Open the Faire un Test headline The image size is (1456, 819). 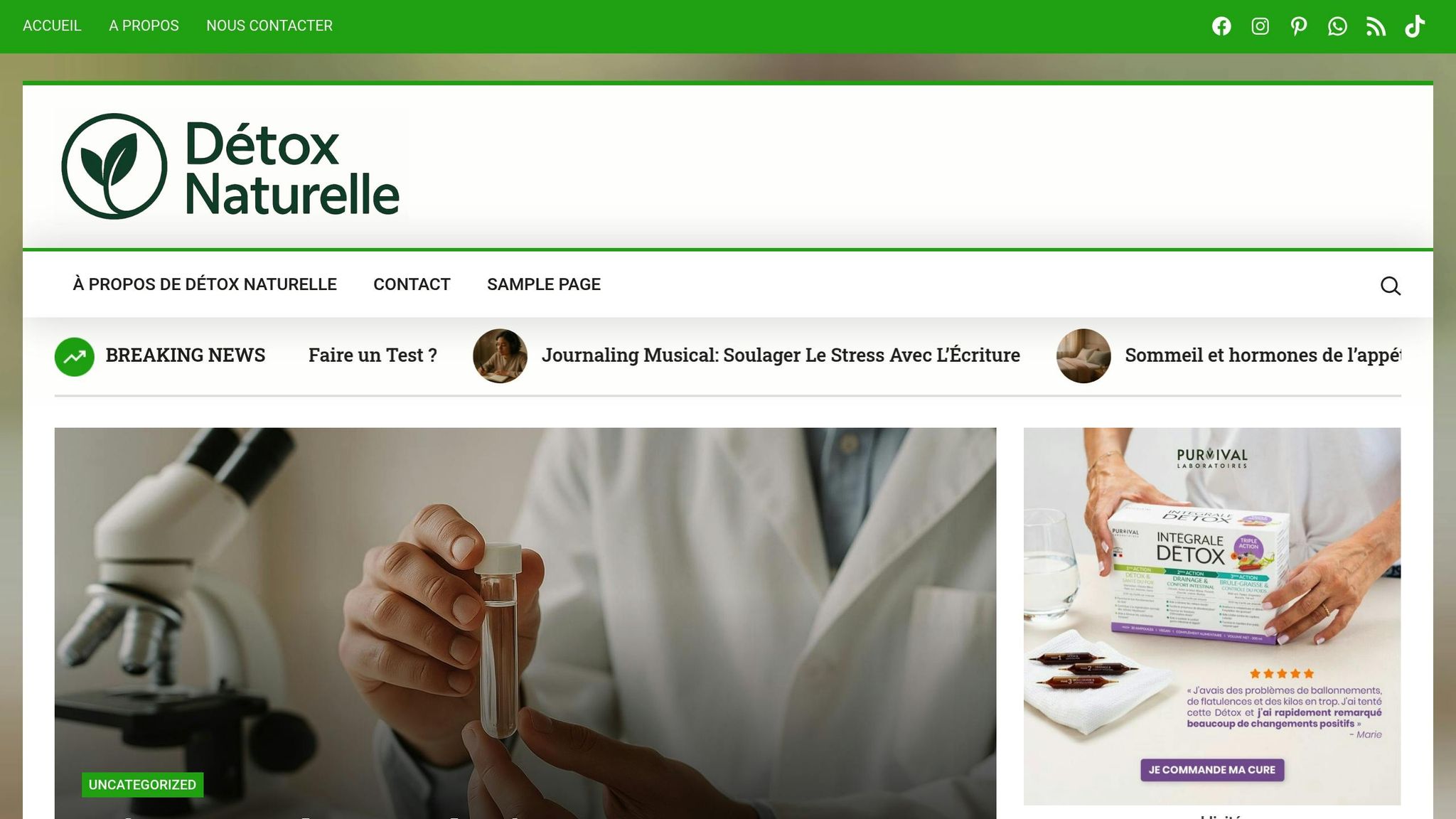tap(373, 355)
